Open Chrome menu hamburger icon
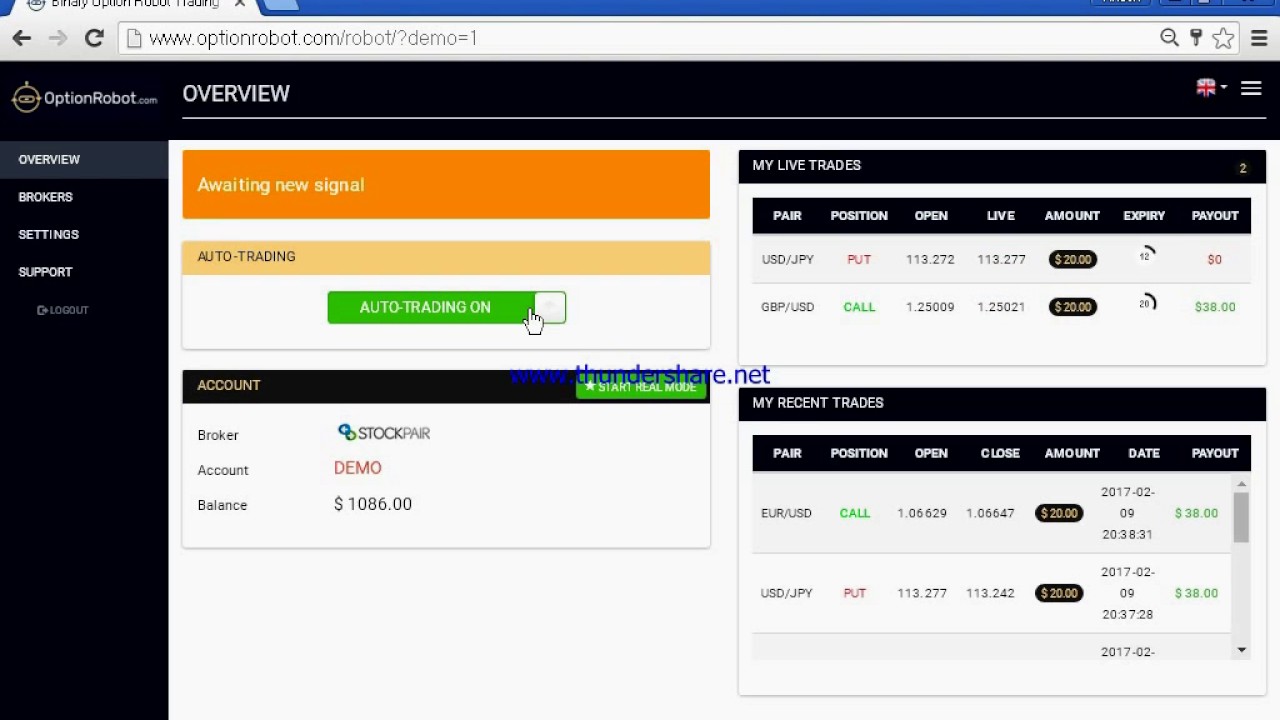This screenshot has width=1280, height=720. coord(1259,38)
